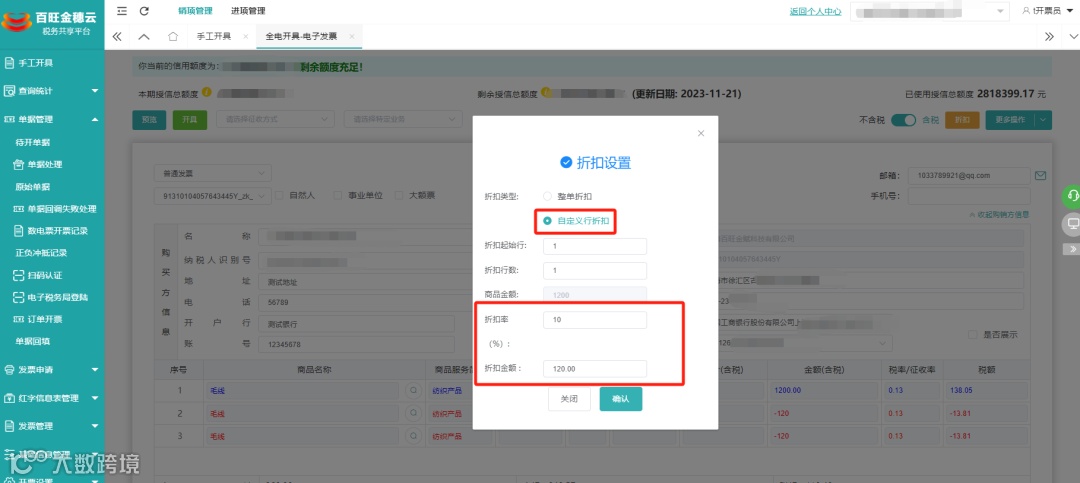Screen dimensions: 1080x483
Task: Select the 全电开具-电子发票 tab
Action: (301, 37)
